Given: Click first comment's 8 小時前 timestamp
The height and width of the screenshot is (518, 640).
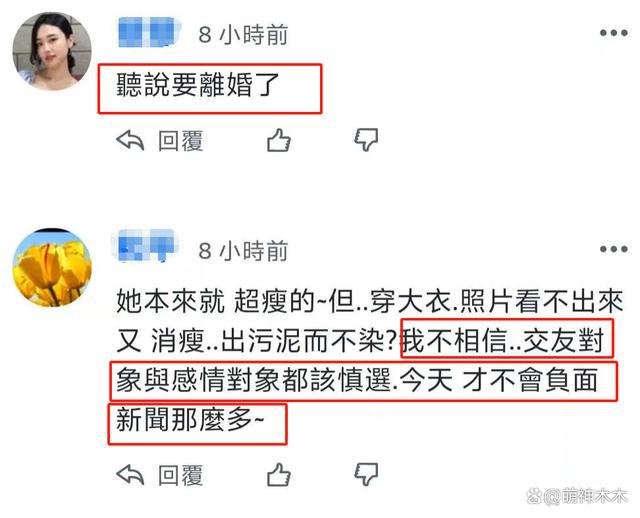Looking at the screenshot, I should [x=243, y=34].
